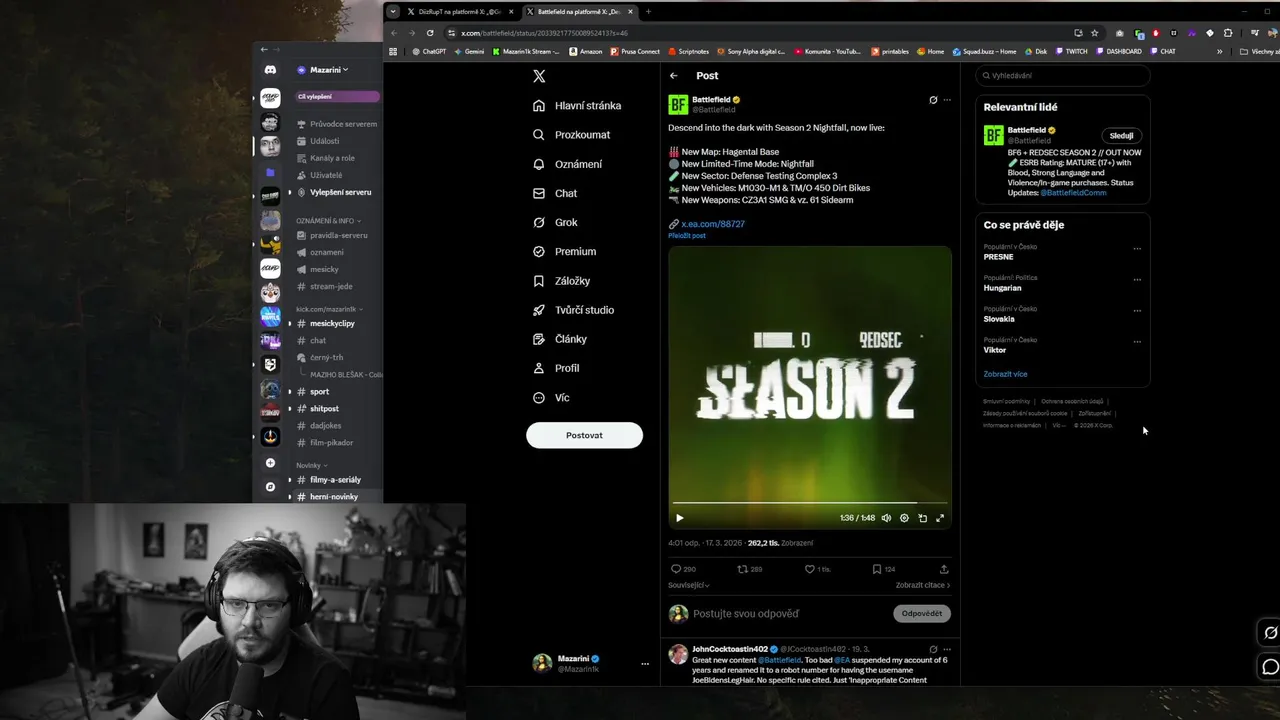
Task: Open Prozkoumat in the X sidebar
Action: pyautogui.click(x=571, y=134)
